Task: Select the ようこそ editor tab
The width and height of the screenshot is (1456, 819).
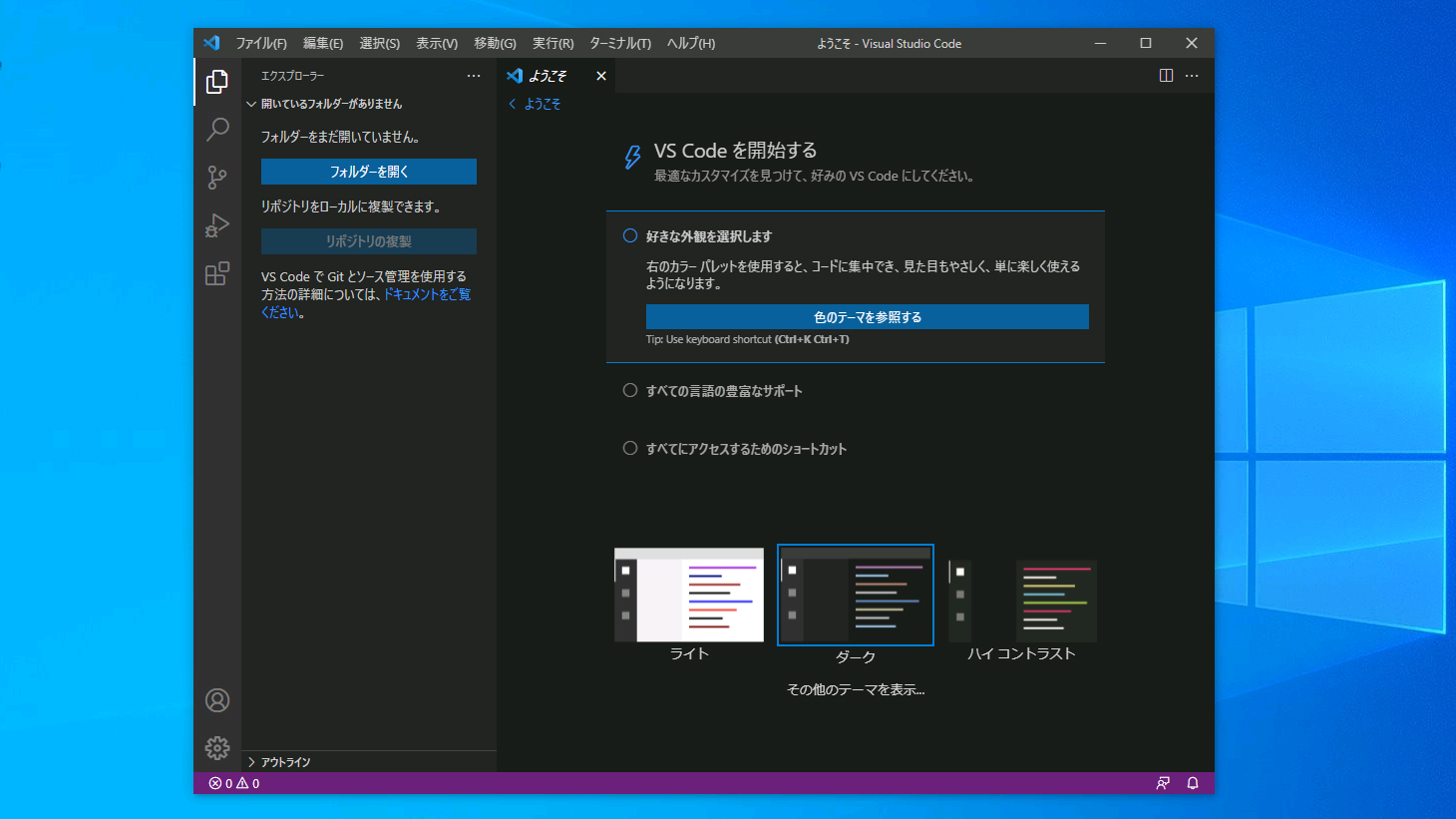Action: (555, 76)
